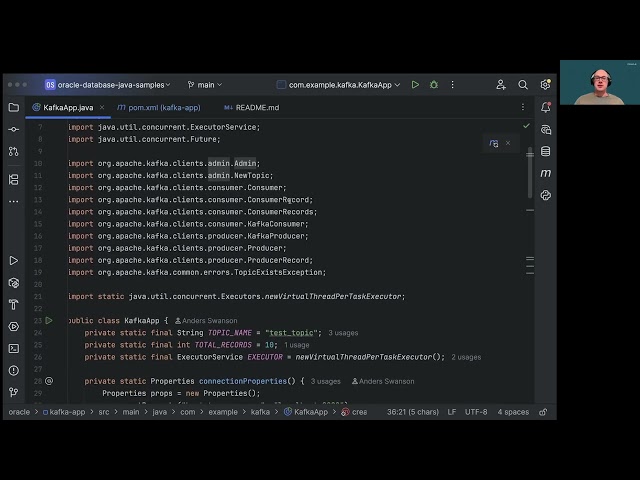Open the Pull Requests tool window
Image resolution: width=640 pixels, height=480 pixels.
pyautogui.click(x=13, y=151)
